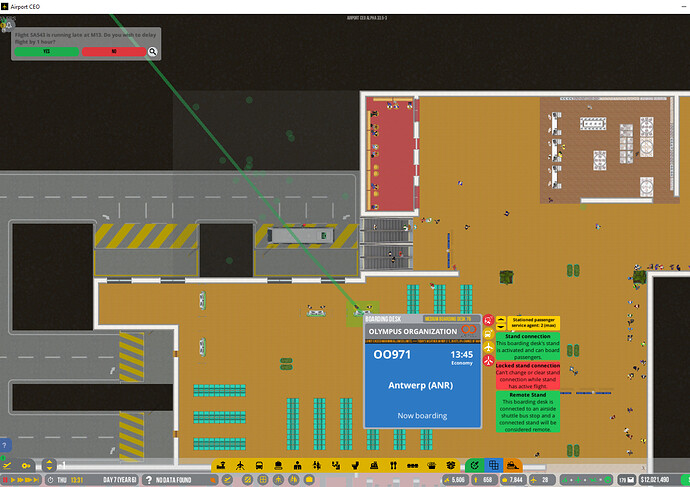The width and height of the screenshot is (690, 487).
Task: Toggle the passenger overlay round button
Action: (279, 480)
